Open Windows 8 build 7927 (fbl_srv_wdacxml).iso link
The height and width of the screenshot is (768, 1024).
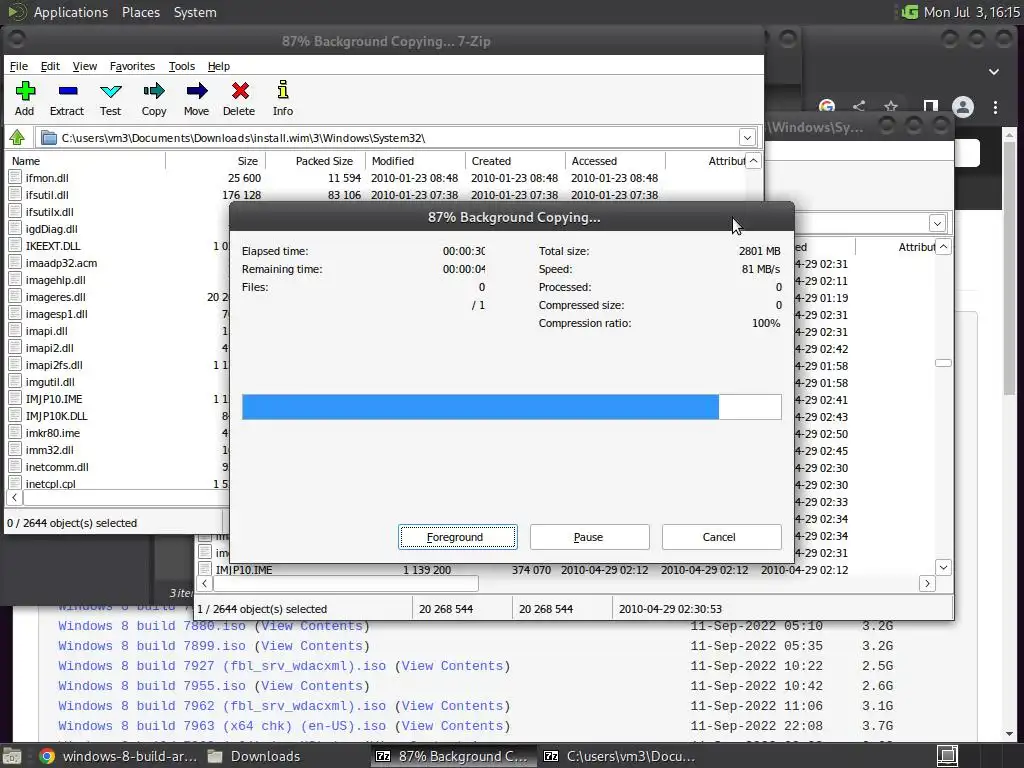coord(222,665)
